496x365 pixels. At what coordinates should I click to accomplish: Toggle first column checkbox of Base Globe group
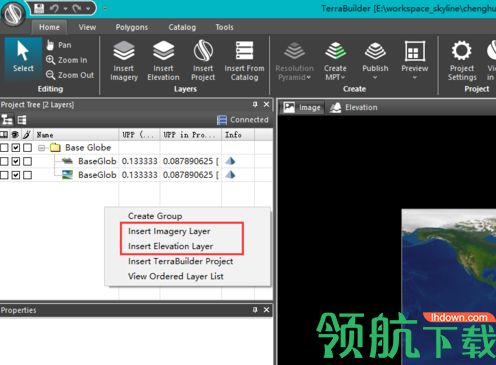4,147
